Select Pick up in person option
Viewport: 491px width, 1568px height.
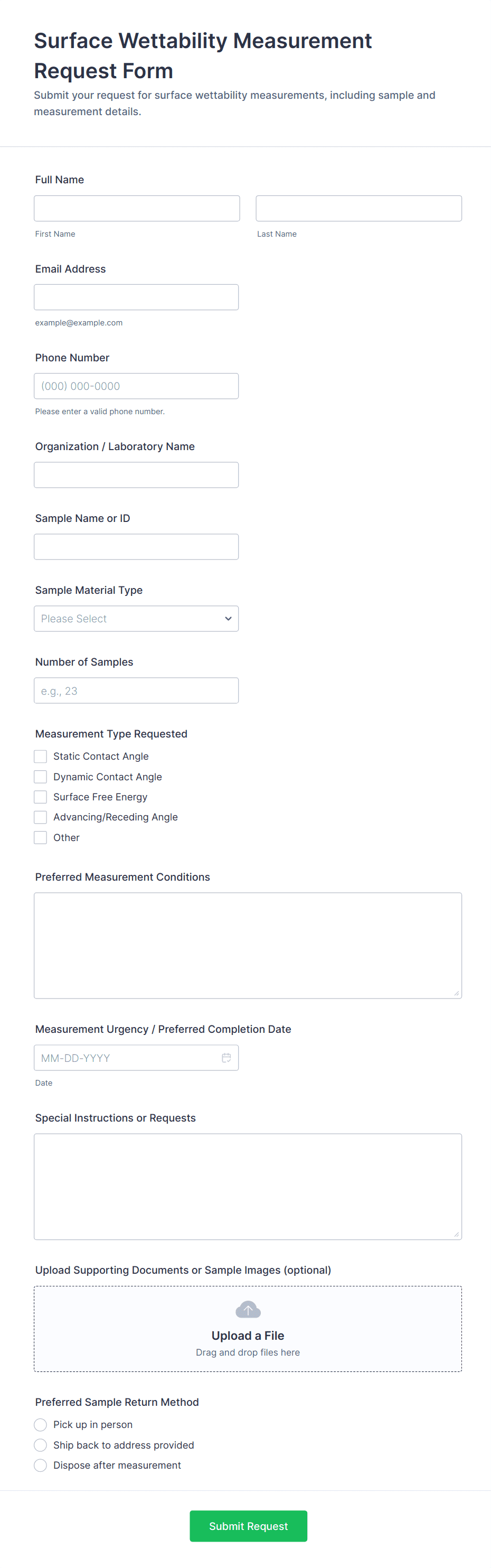[41, 1424]
